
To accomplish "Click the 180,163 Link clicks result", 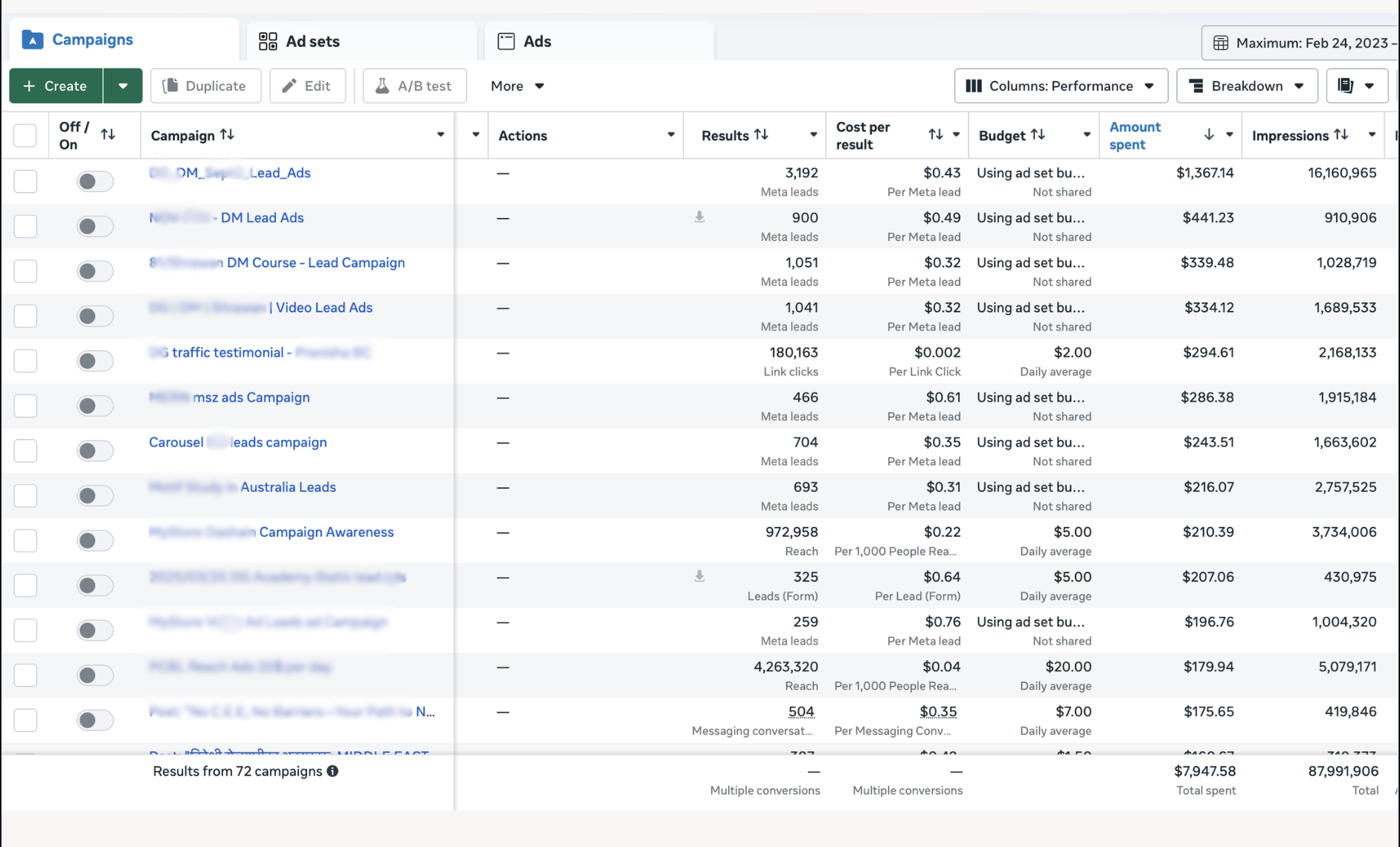I will tap(794, 352).
